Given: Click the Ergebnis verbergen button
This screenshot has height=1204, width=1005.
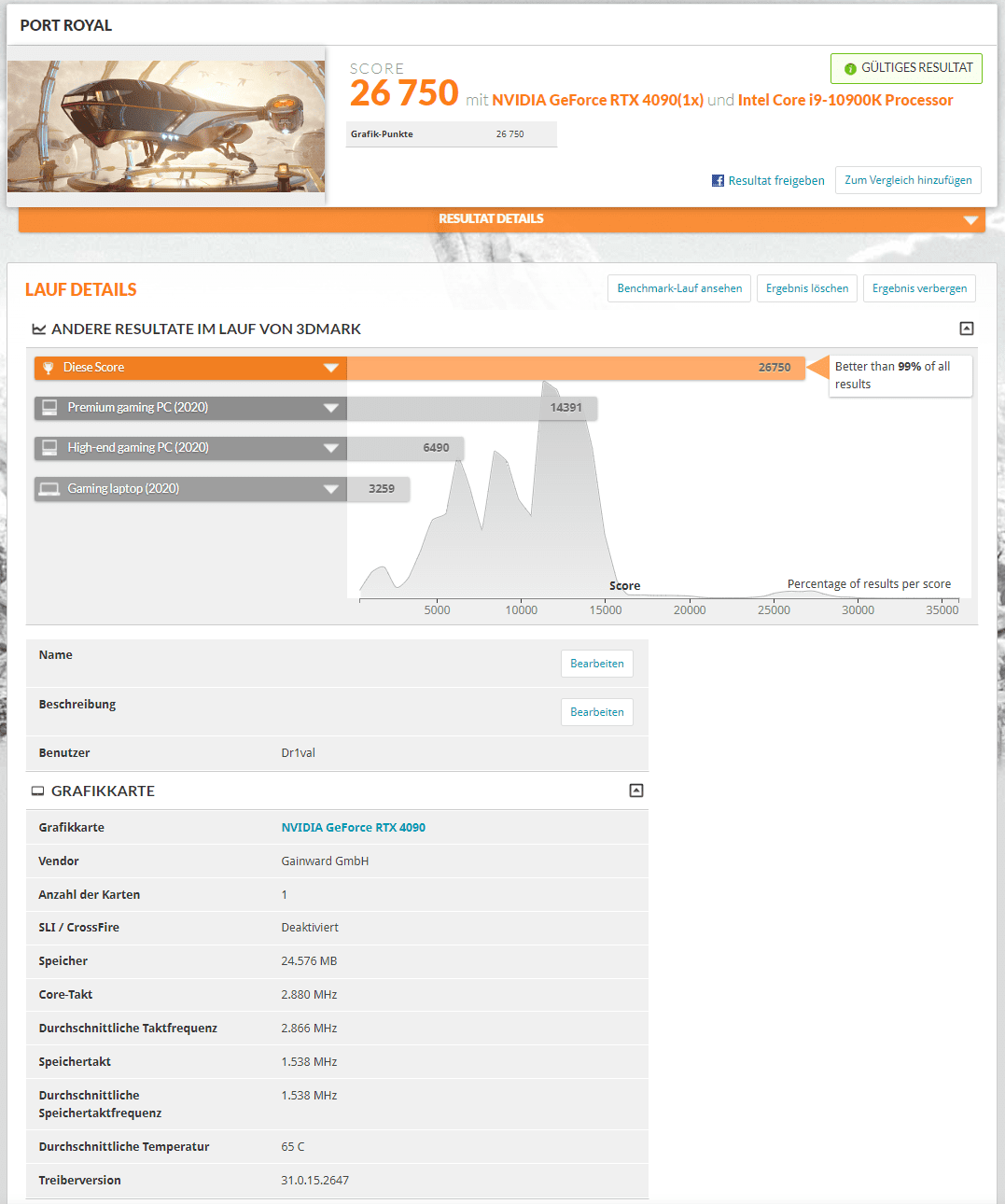Looking at the screenshot, I should pos(919,288).
